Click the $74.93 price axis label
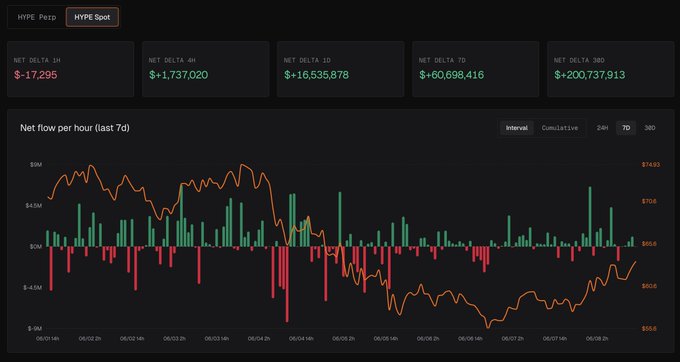 point(650,165)
